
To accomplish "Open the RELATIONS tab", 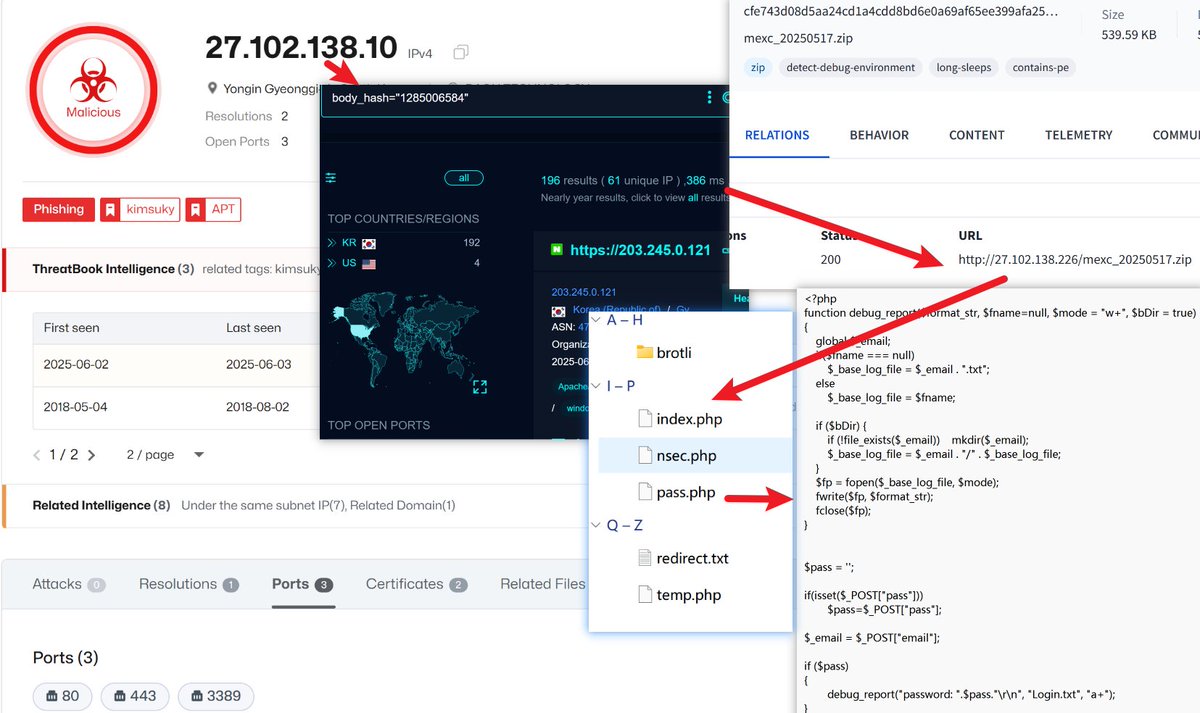I will (777, 135).
